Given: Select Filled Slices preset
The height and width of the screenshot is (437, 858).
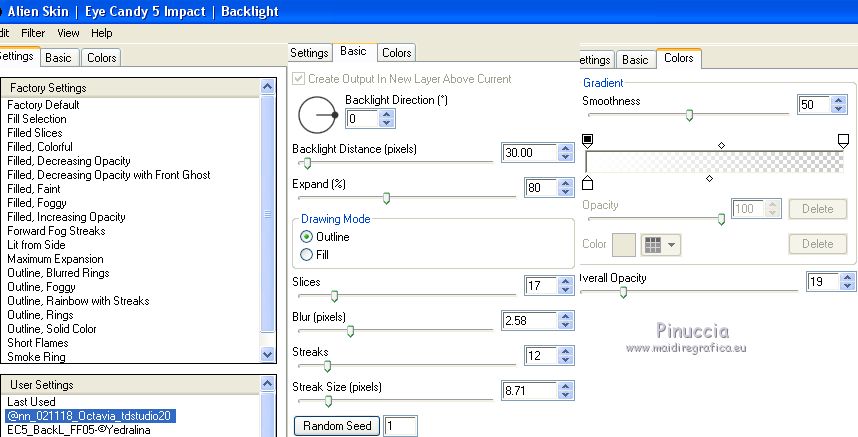Looking at the screenshot, I should (x=34, y=133).
